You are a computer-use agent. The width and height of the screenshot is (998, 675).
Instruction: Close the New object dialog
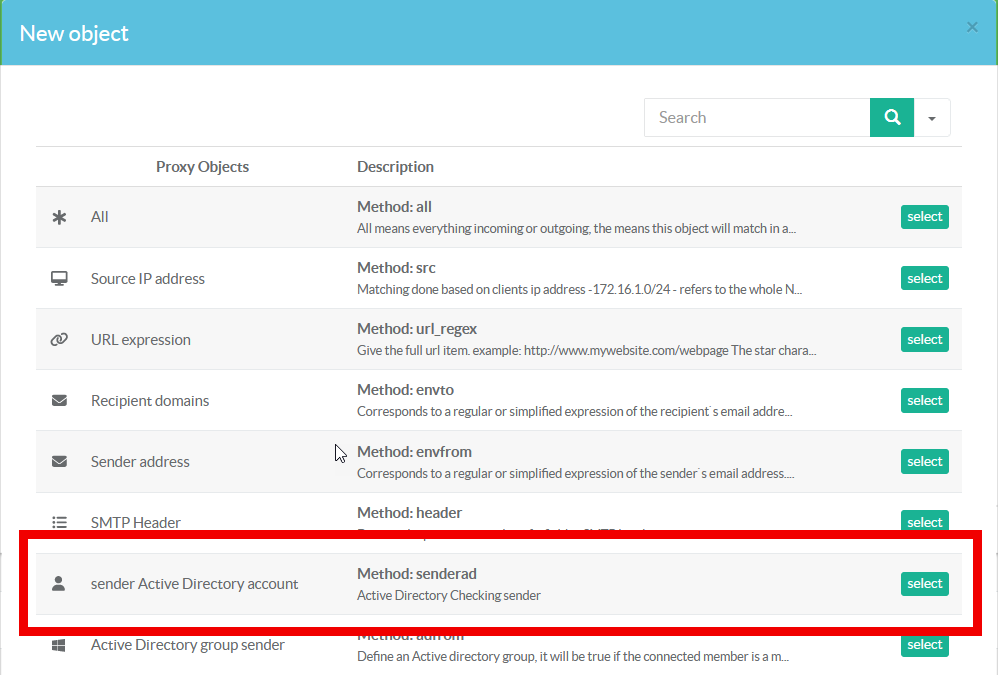[972, 27]
